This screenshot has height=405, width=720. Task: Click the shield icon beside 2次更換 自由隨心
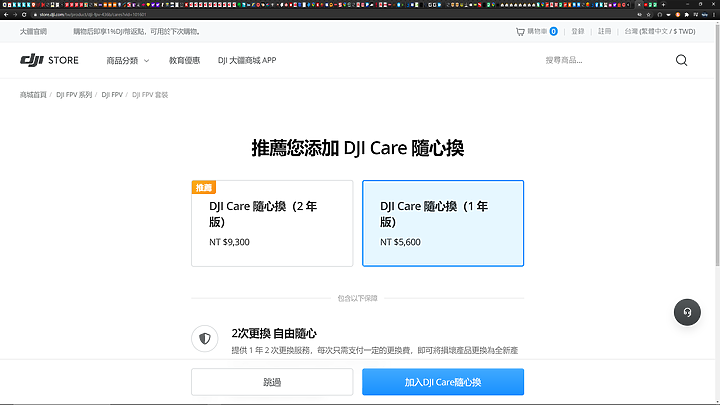coord(204,338)
